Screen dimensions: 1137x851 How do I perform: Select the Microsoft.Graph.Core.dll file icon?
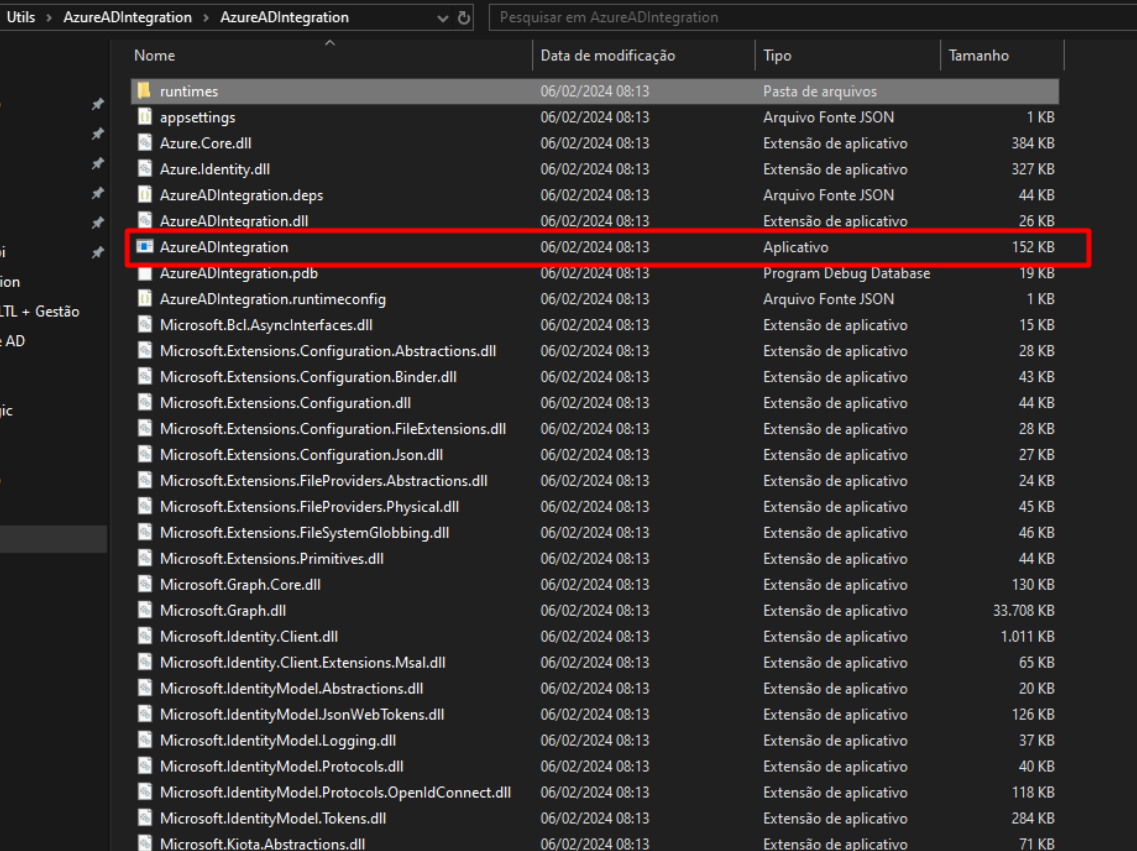pos(145,584)
